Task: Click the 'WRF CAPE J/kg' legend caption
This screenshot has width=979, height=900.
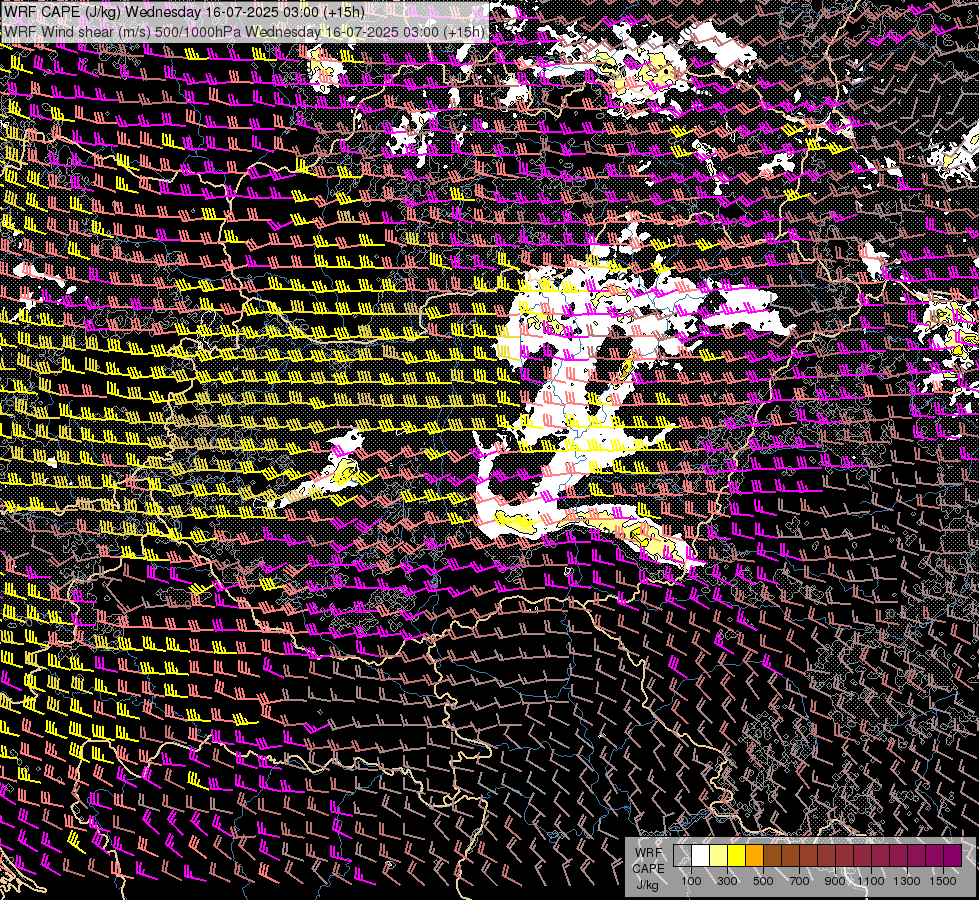Action: [648, 869]
